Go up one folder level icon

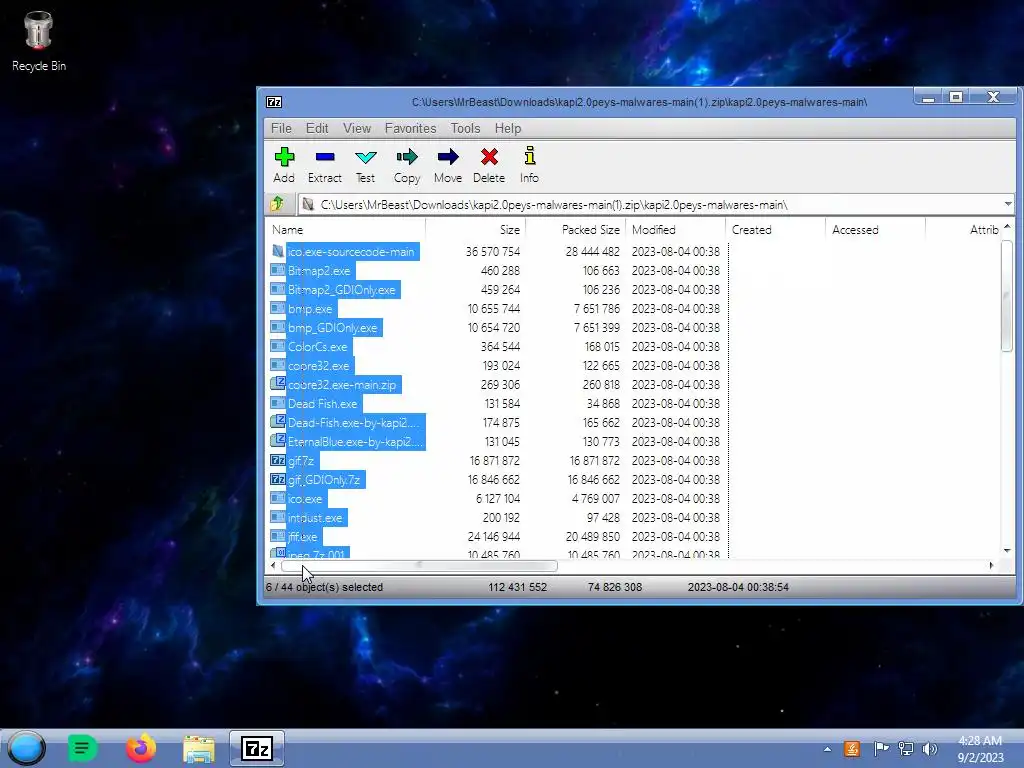pos(278,204)
